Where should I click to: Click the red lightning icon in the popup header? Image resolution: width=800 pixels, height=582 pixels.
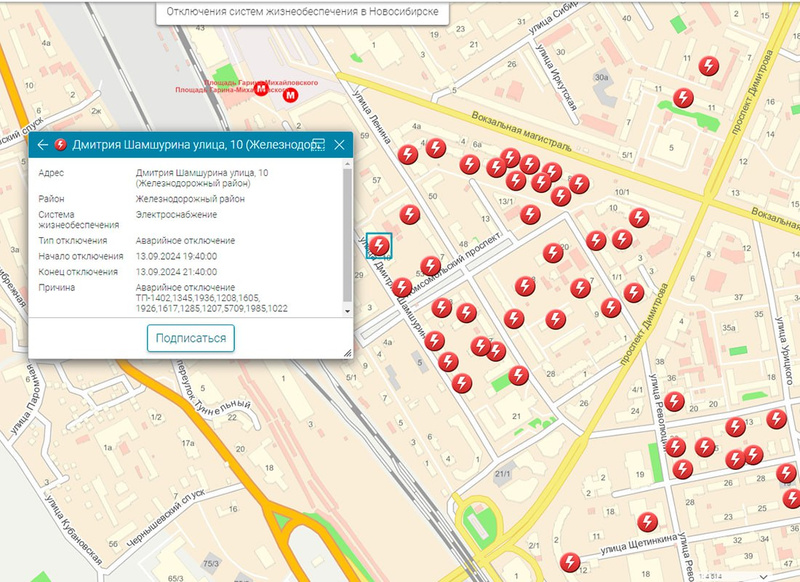click(60, 145)
